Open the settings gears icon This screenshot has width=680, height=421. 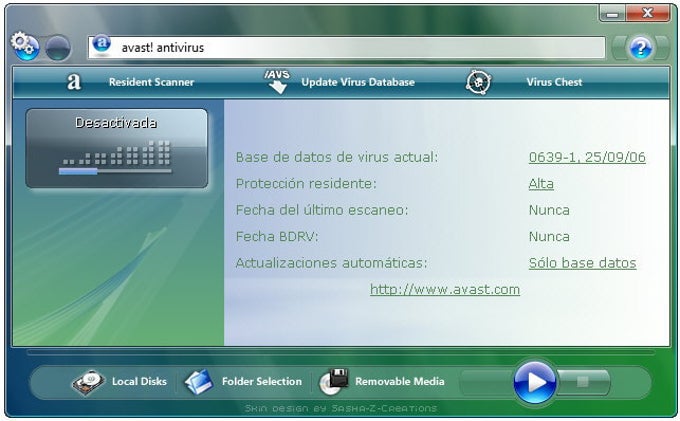pos(25,46)
